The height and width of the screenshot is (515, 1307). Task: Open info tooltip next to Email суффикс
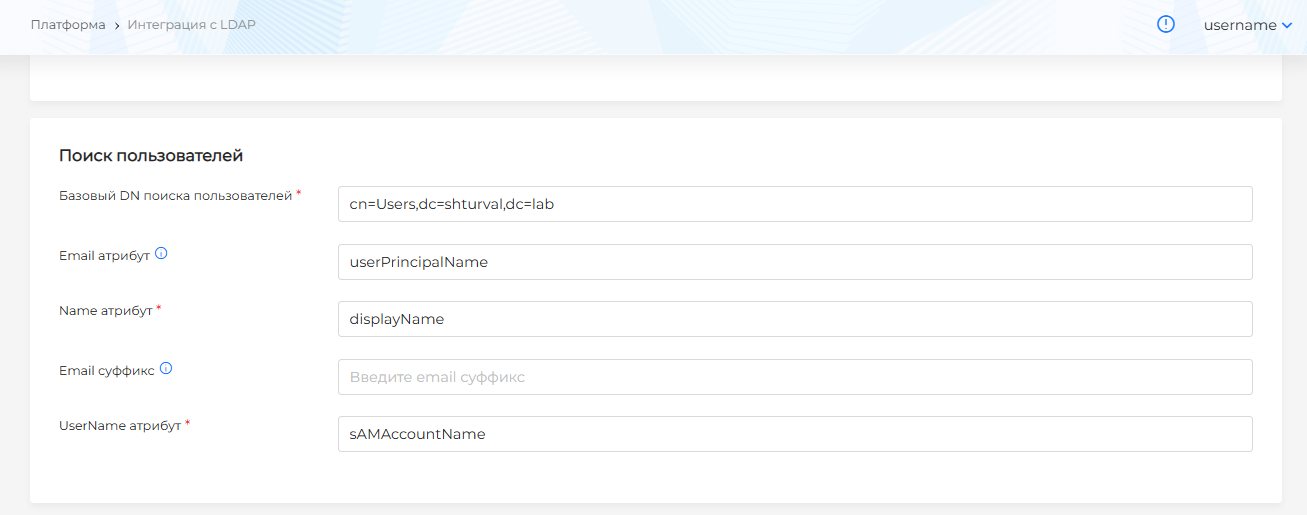click(166, 369)
